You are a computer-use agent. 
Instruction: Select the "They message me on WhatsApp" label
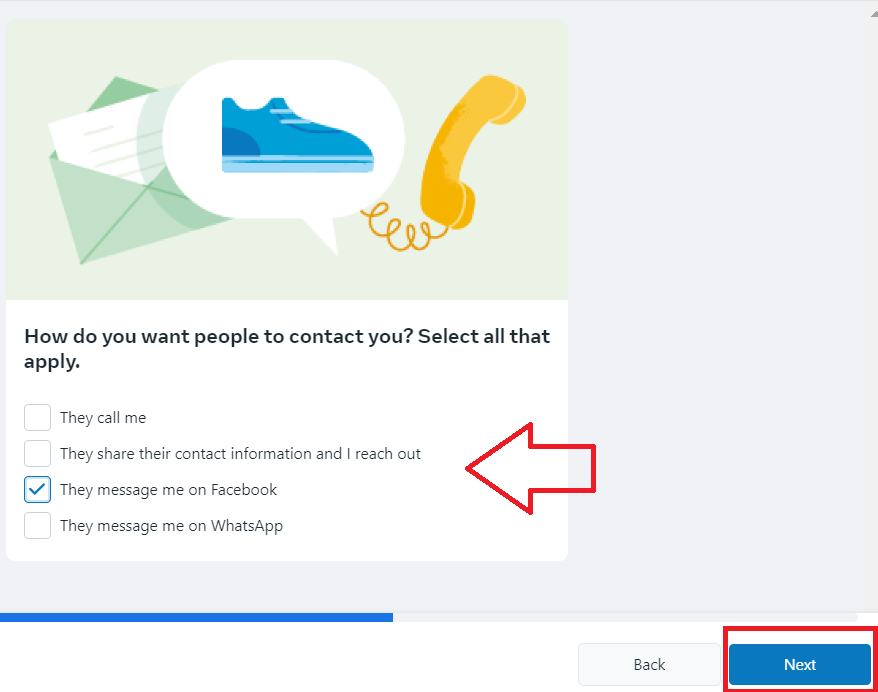click(x=171, y=526)
